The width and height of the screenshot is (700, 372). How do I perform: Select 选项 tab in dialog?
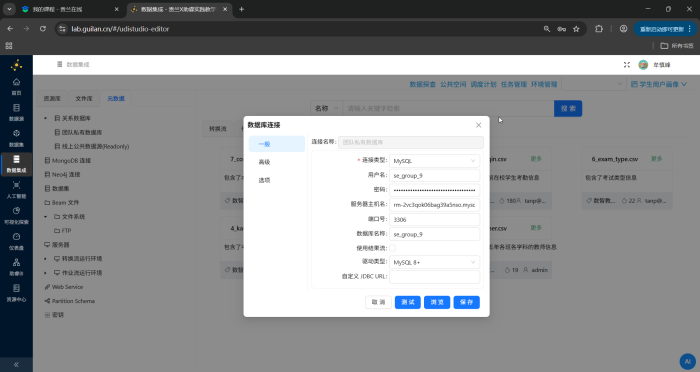click(277, 180)
